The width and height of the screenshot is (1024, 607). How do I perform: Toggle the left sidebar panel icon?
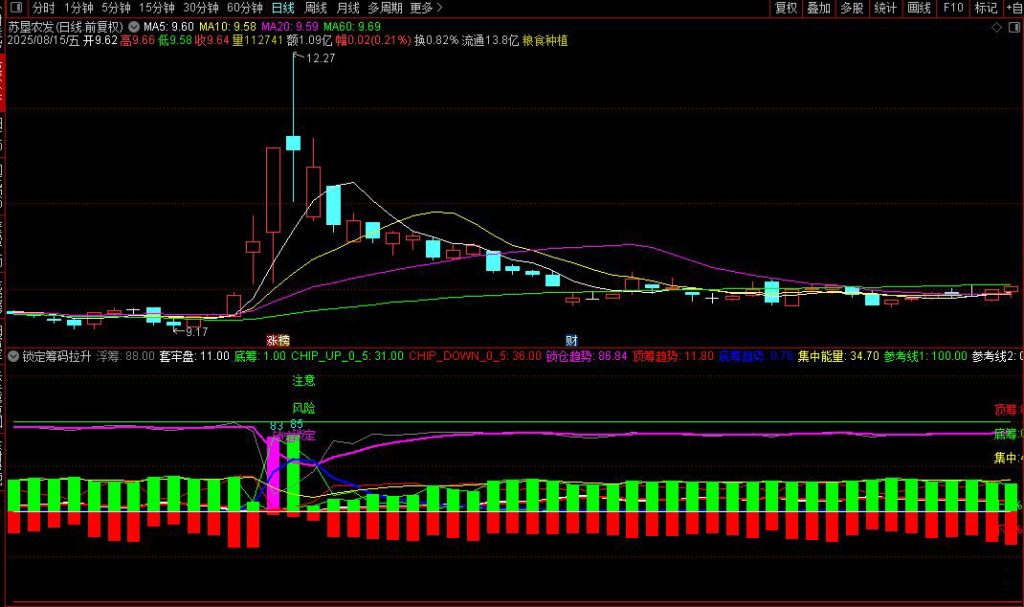(14, 8)
